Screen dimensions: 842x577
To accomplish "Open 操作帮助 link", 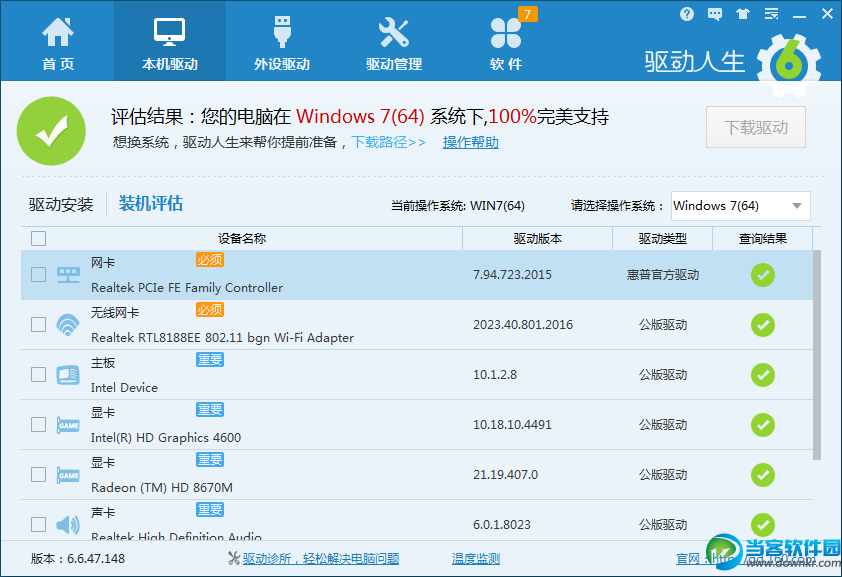I will [x=470, y=142].
